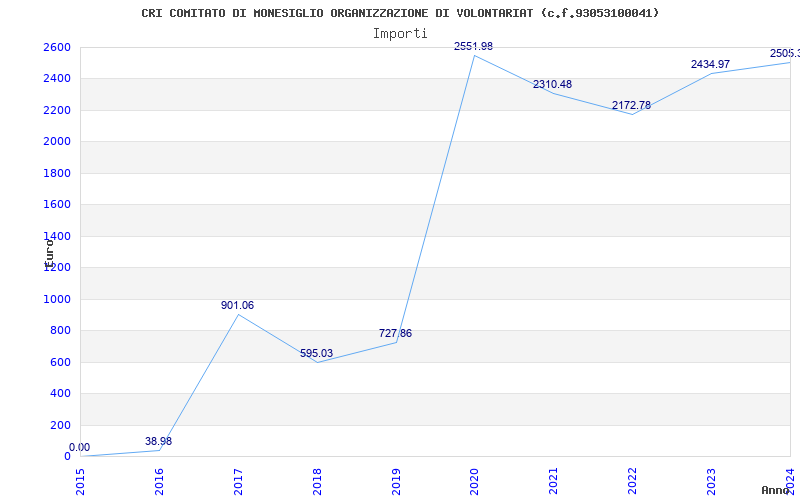
Task: Click the chart title CRI COMITATO DI MONESIGLIO
Action: (x=400, y=13)
